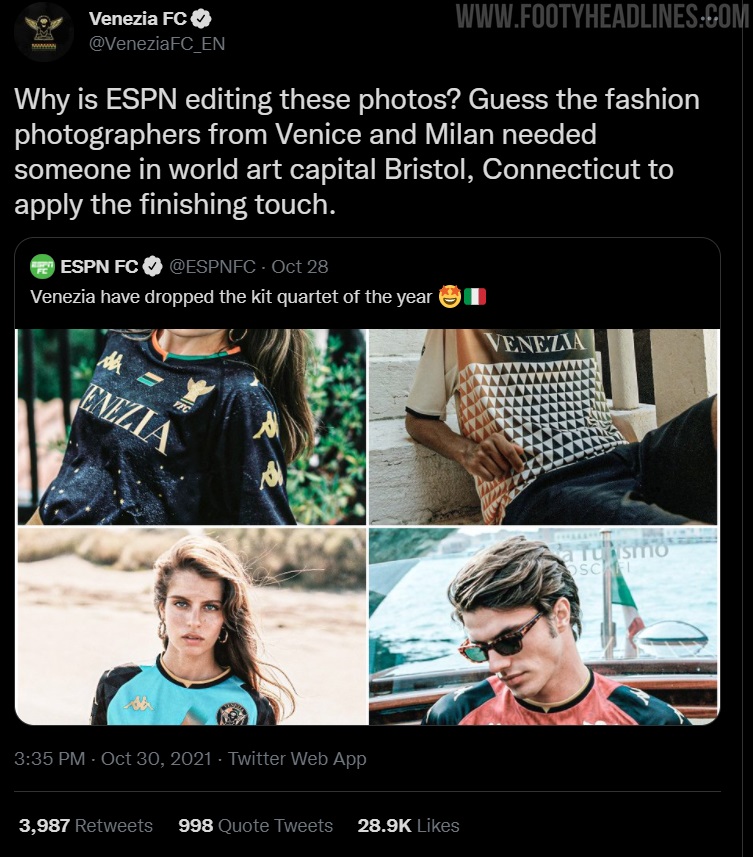Open the turquoise Kappa jersey photo
This screenshot has height=857, width=753.
pyautogui.click(x=191, y=626)
